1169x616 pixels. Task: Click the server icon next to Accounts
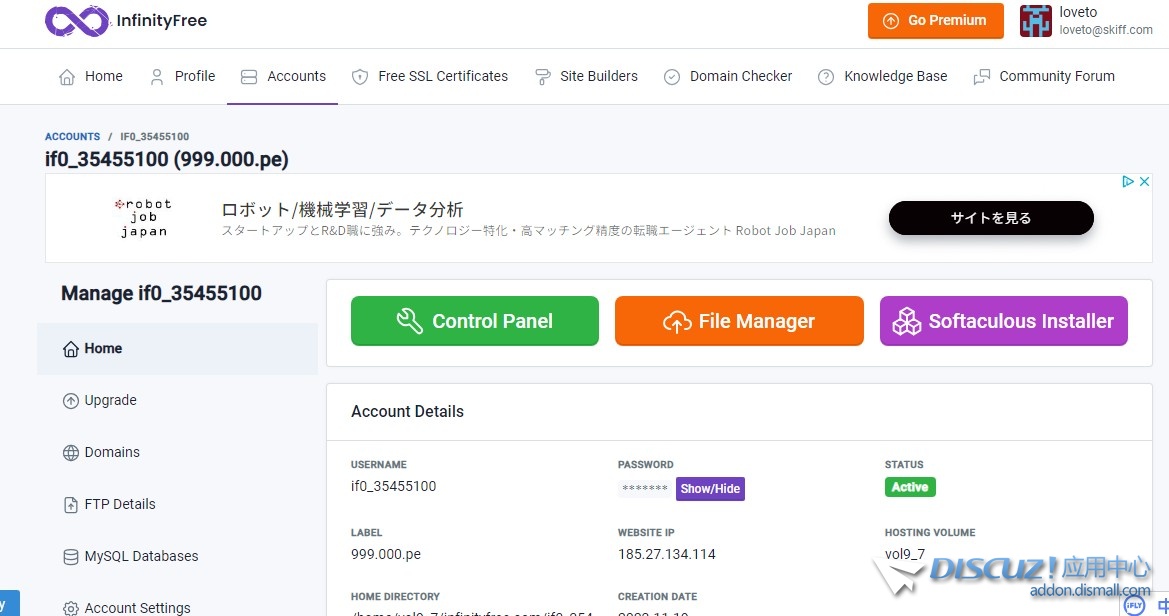[x=249, y=77]
